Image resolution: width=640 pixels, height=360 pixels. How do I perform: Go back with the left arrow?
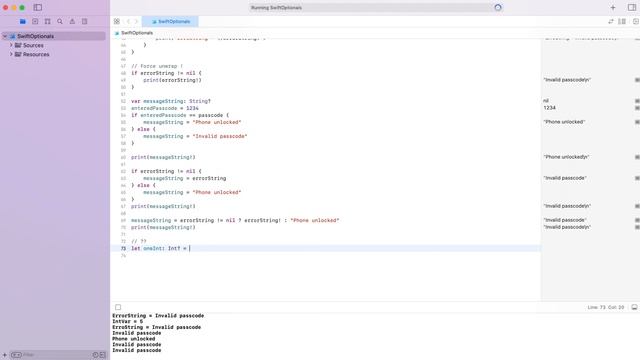point(128,21)
